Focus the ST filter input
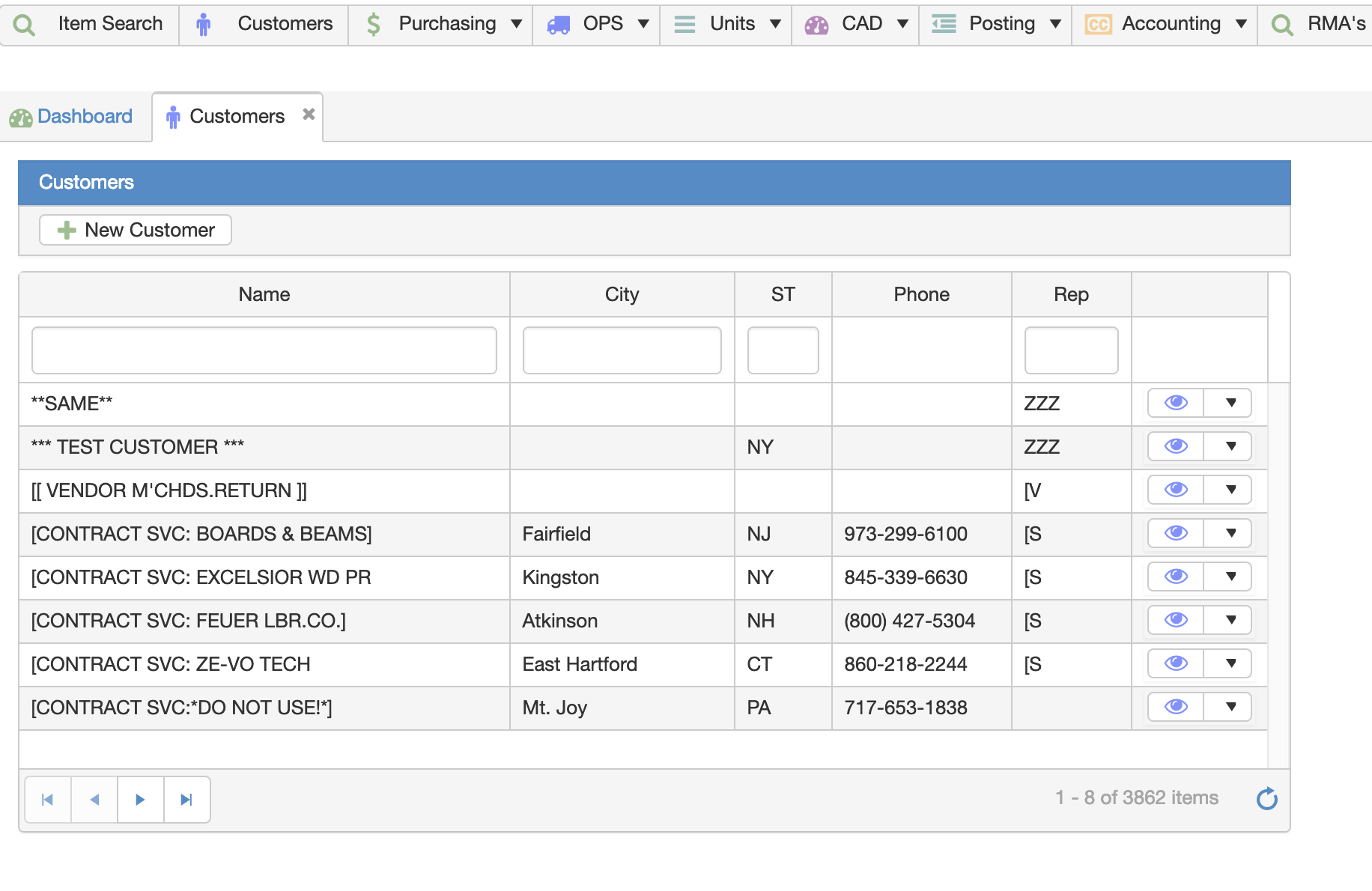The height and width of the screenshot is (891, 1372). tap(783, 350)
